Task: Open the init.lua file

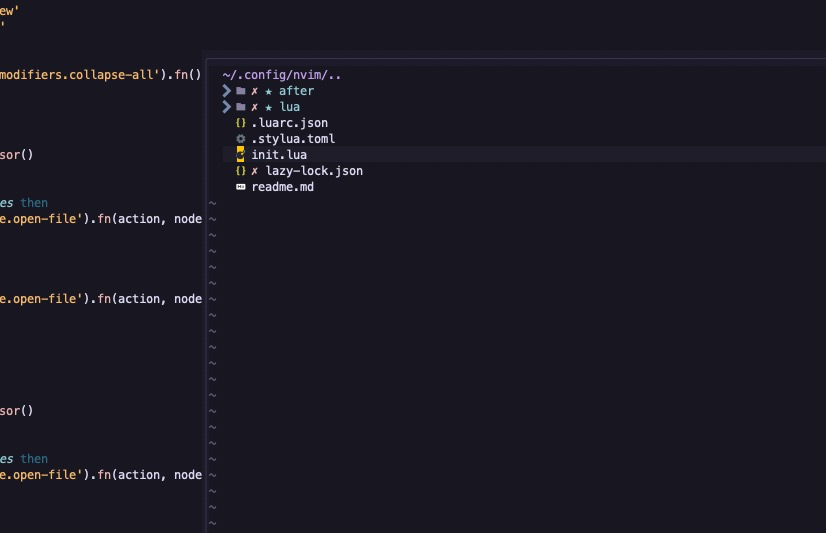Action: tap(279, 155)
